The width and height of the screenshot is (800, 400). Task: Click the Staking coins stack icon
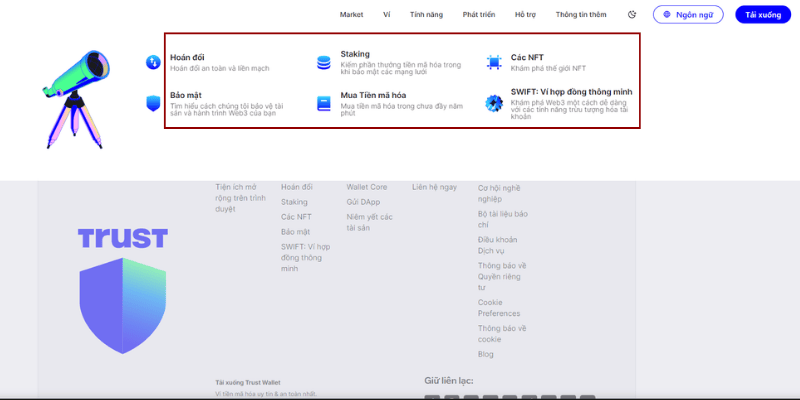[x=323, y=63]
